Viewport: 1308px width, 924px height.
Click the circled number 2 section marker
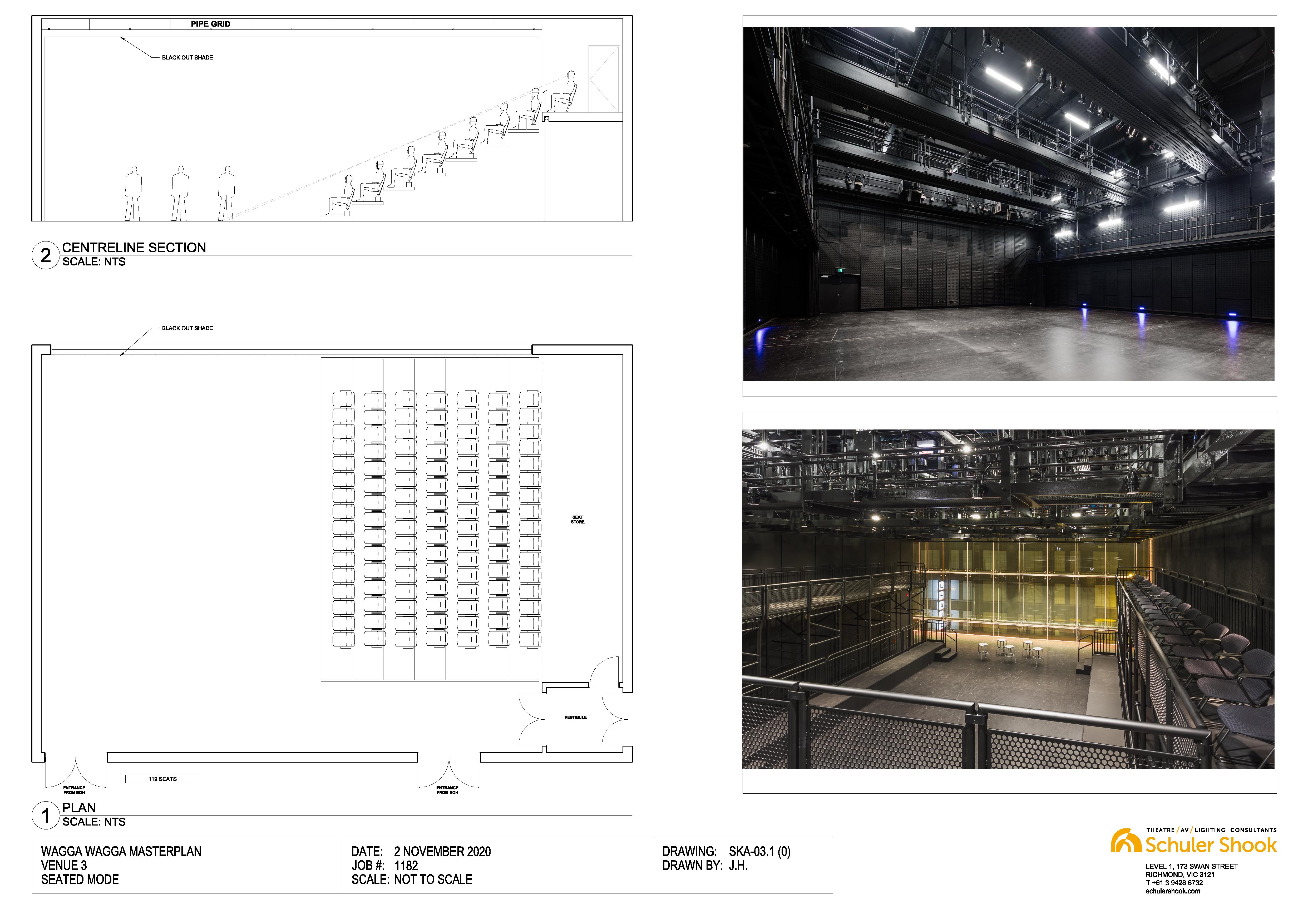pos(46,255)
